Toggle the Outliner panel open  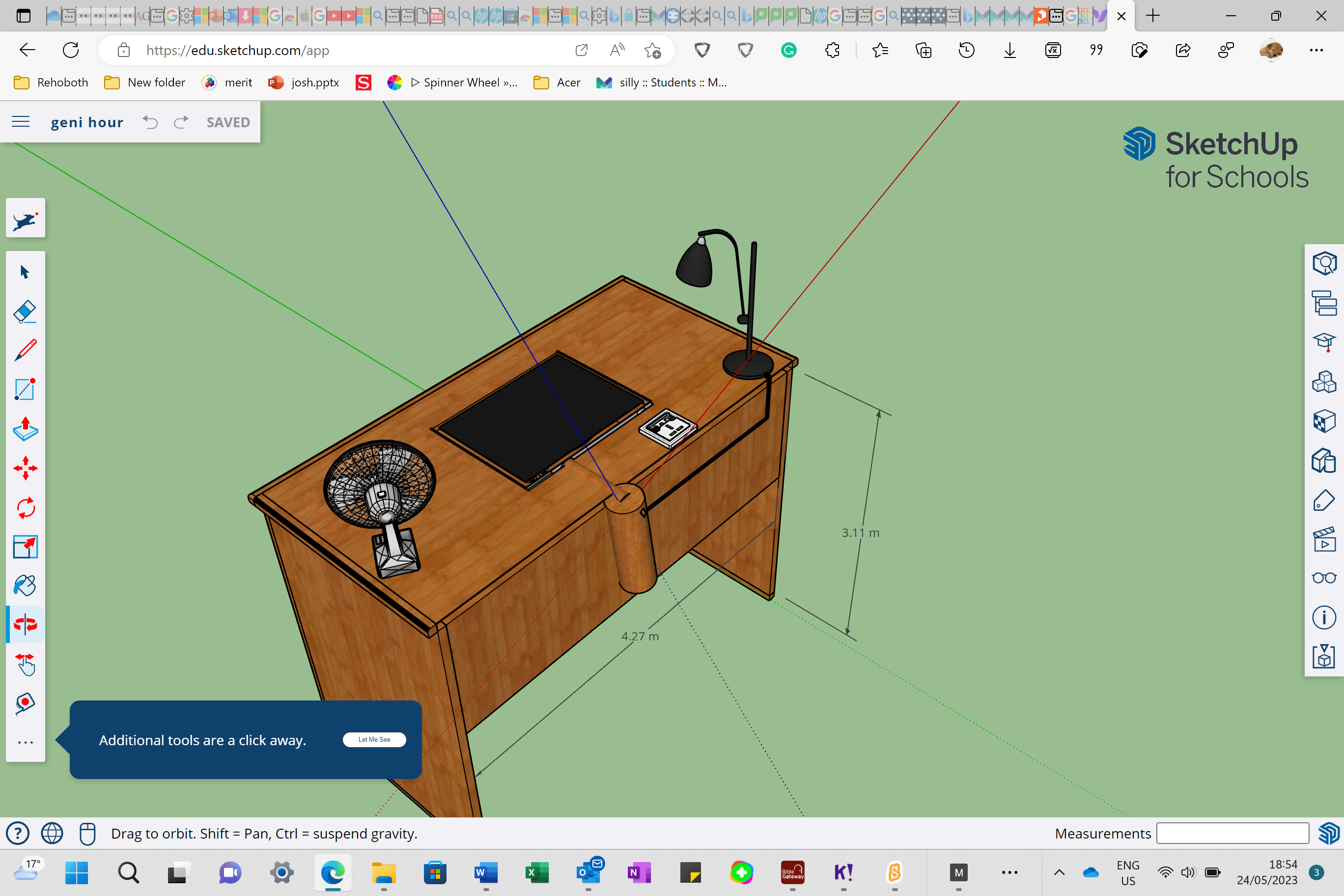(x=1324, y=304)
